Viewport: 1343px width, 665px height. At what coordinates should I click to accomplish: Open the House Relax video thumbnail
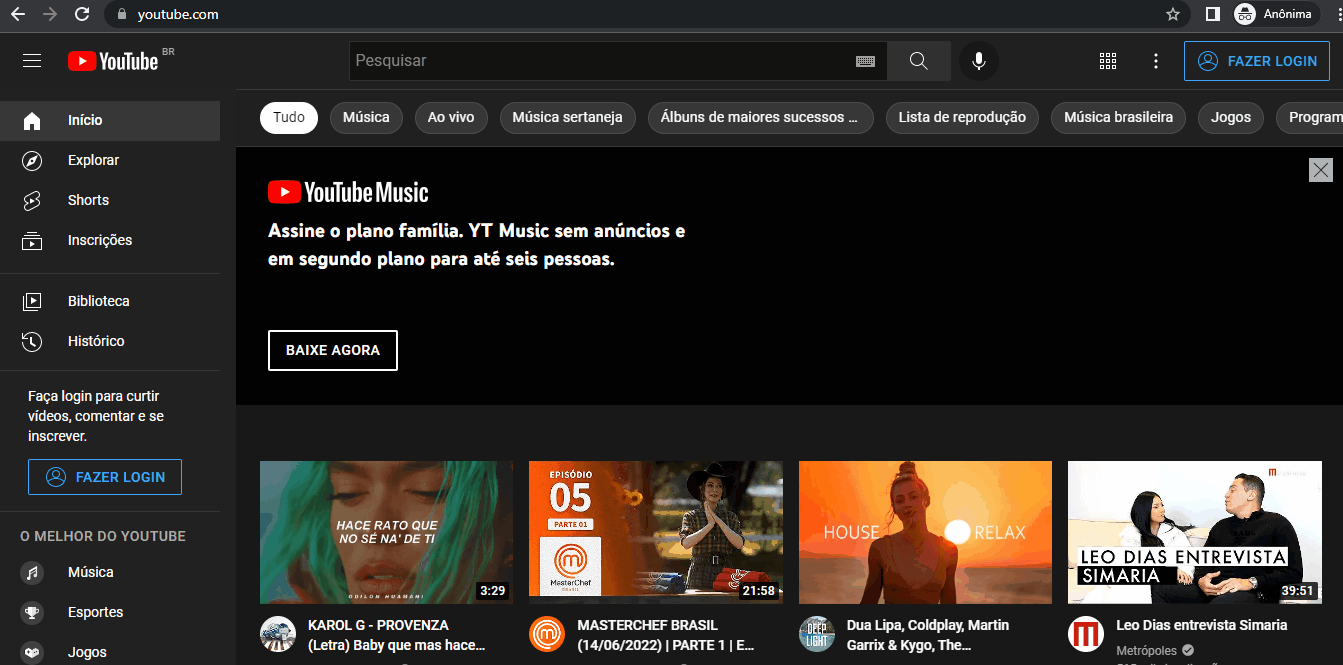(x=925, y=532)
